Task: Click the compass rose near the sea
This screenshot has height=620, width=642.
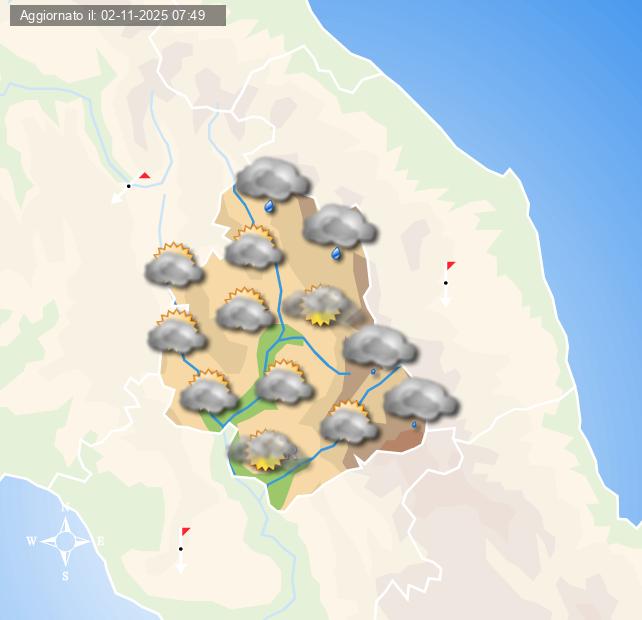Action: [66, 541]
